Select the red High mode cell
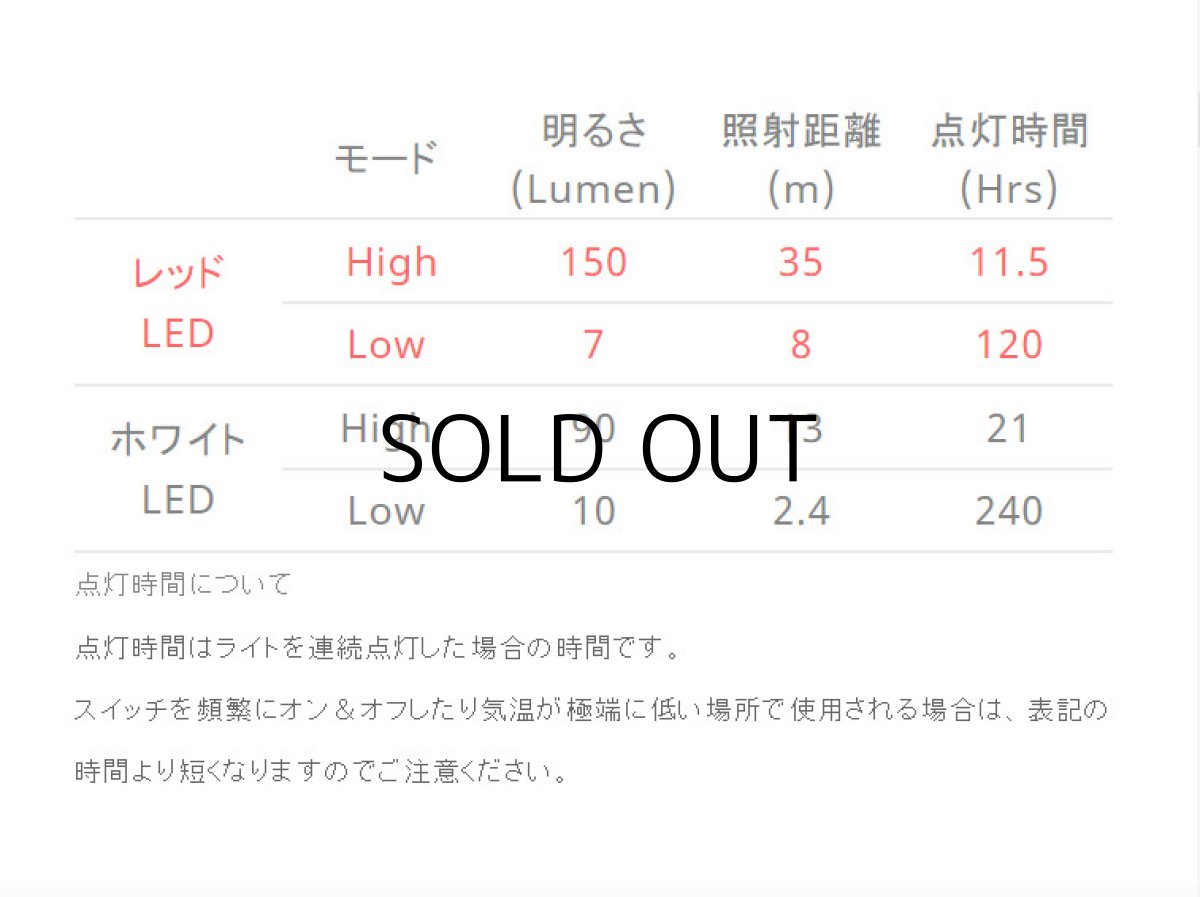 click(391, 262)
